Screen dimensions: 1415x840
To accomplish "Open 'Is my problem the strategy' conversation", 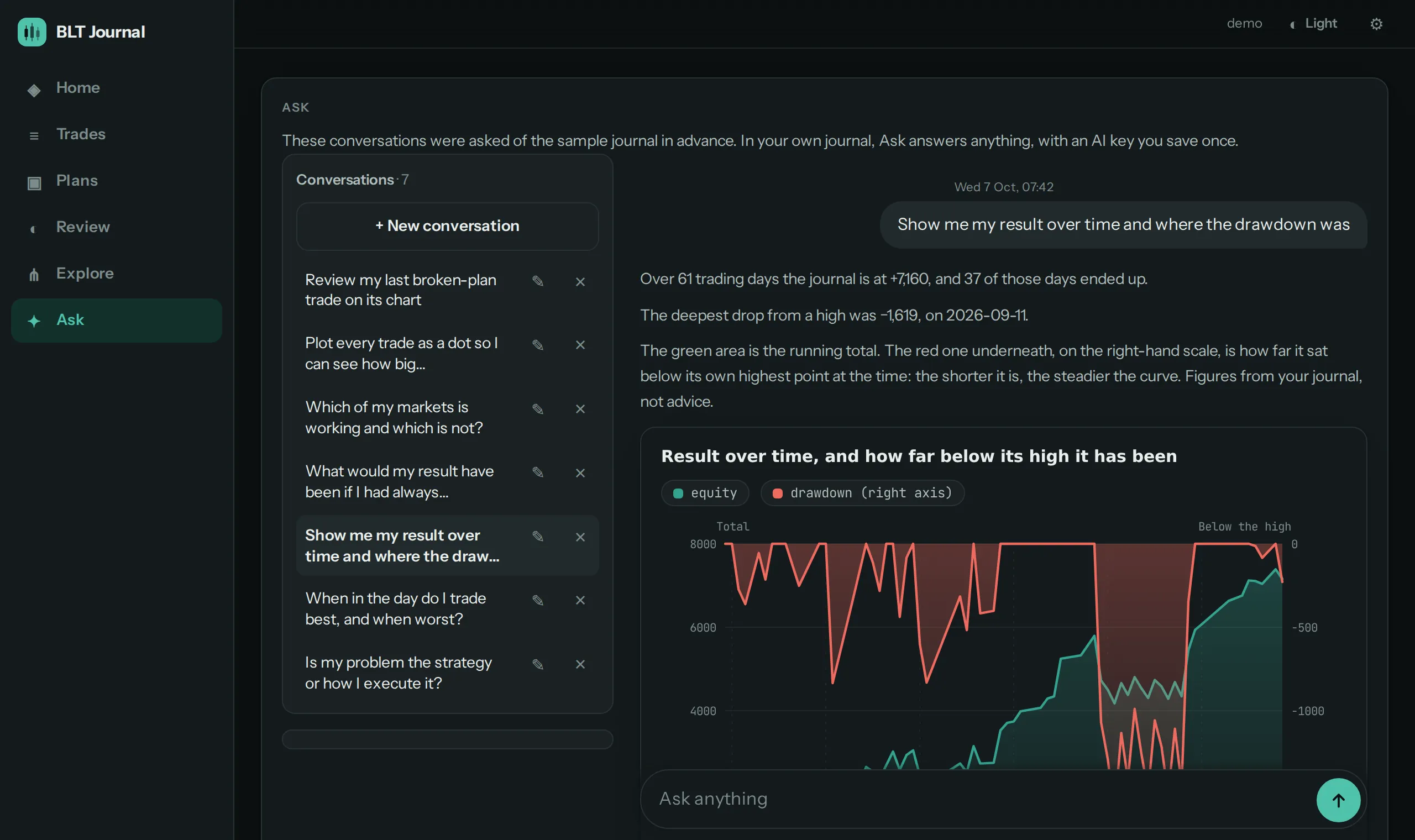I will [399, 673].
